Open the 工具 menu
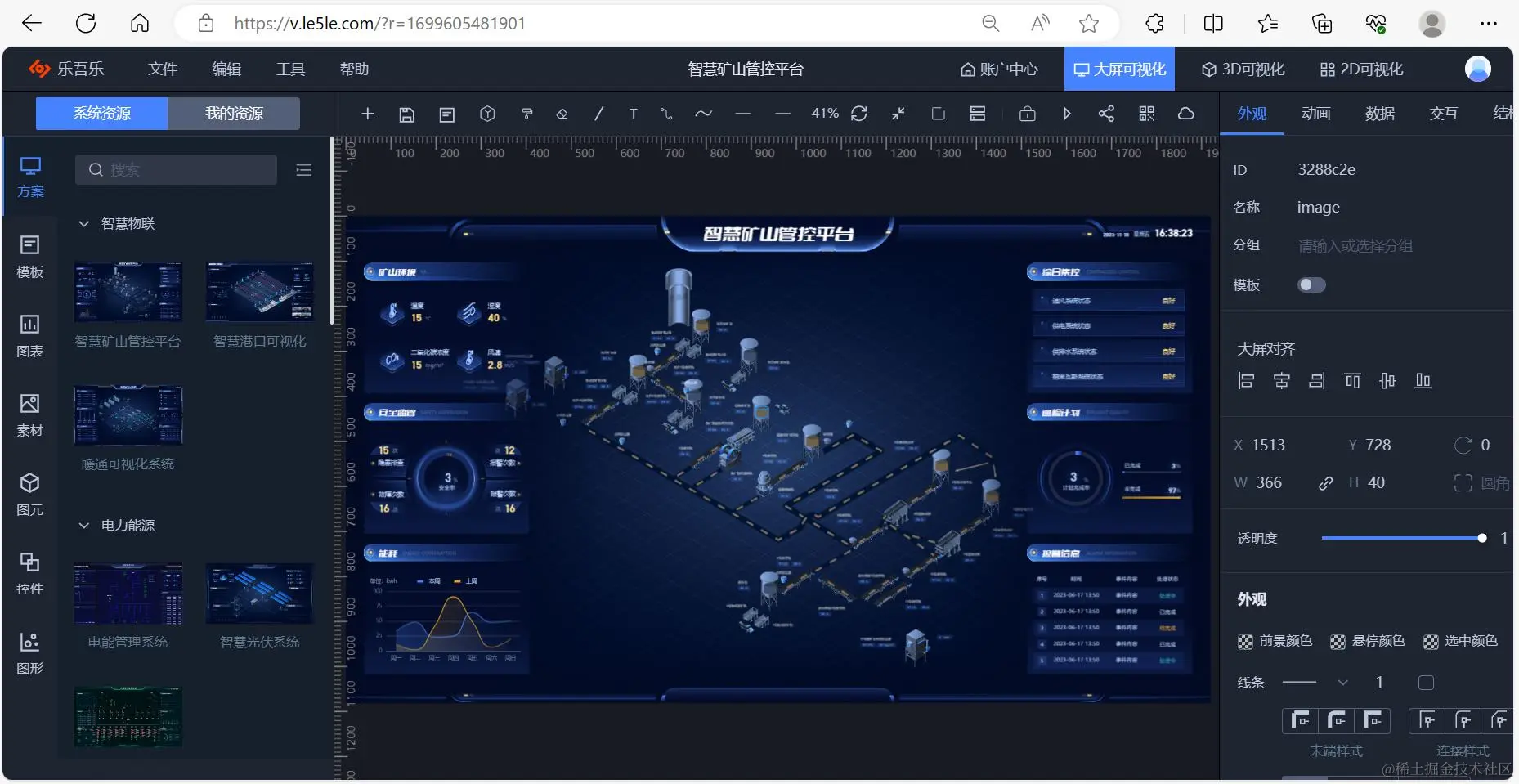The image size is (1519, 784). (290, 69)
